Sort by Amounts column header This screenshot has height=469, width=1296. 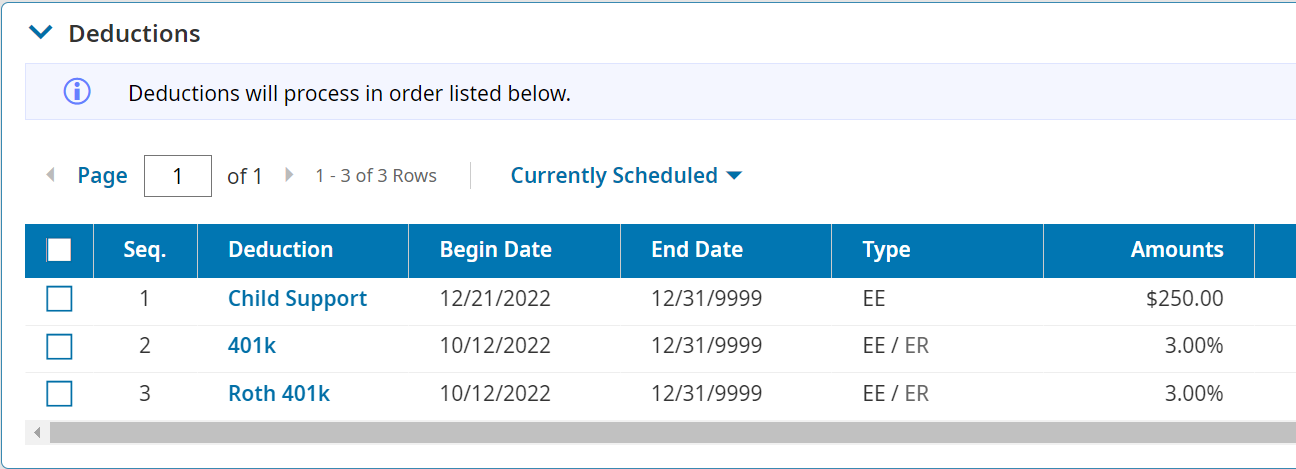(1177, 250)
